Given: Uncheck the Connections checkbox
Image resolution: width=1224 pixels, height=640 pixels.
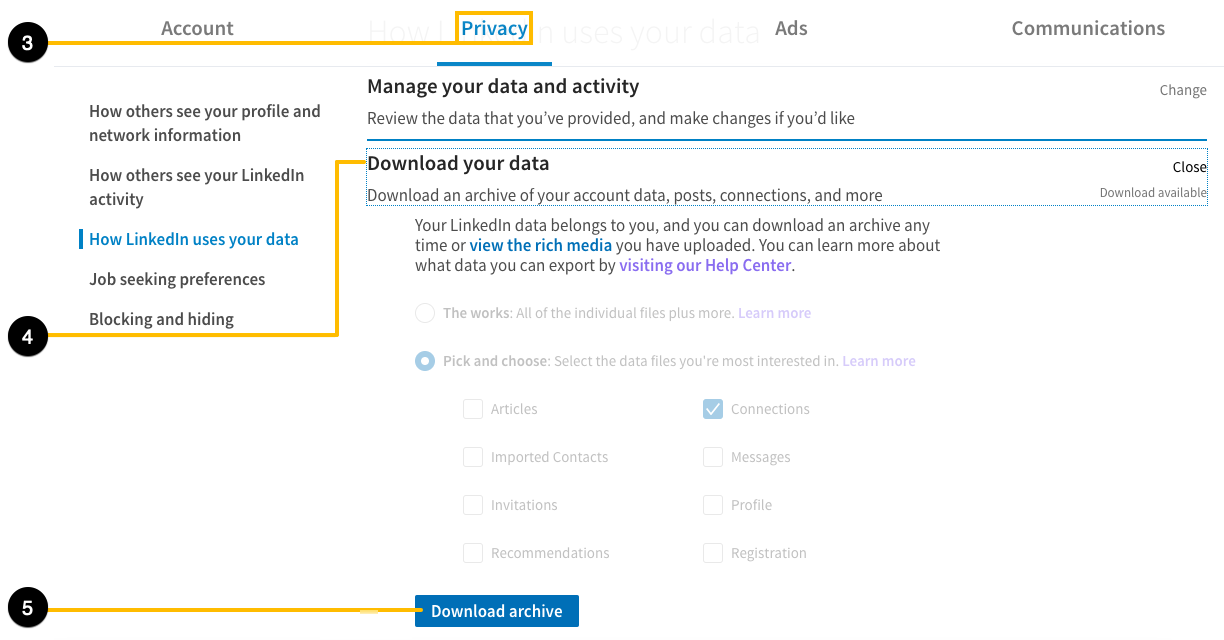Looking at the screenshot, I should point(713,409).
